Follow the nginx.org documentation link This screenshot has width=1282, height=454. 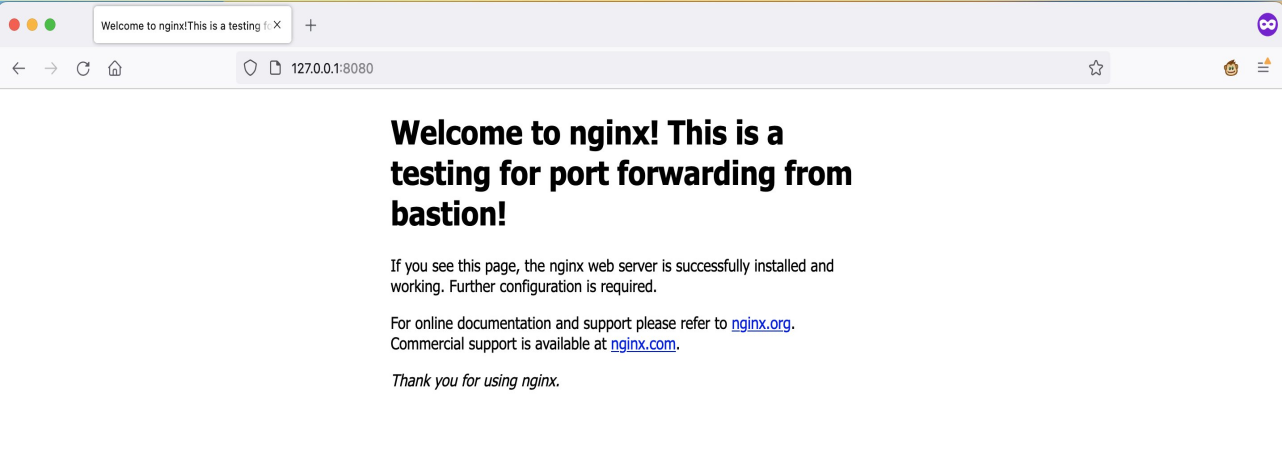762,324
